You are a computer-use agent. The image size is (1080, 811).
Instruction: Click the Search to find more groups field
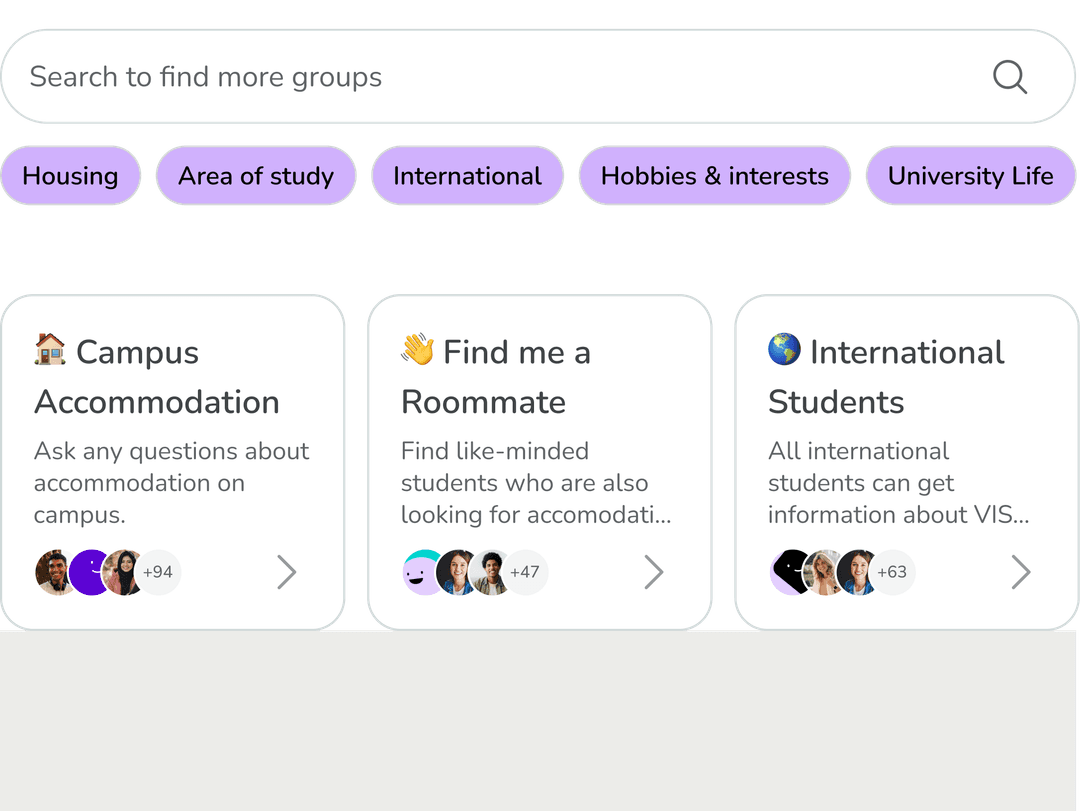pos(400,76)
